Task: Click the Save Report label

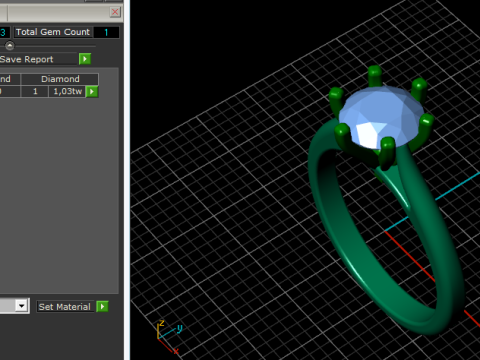Action: 27,59
